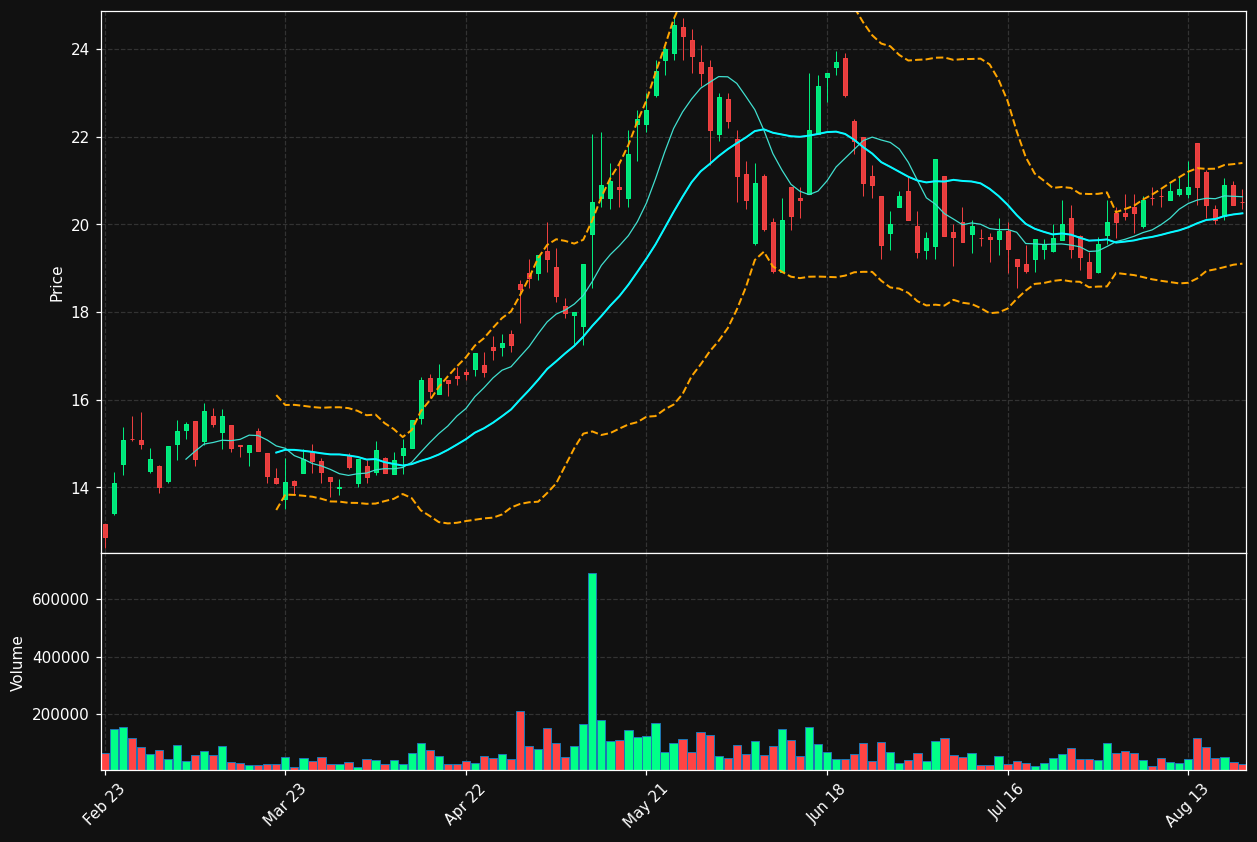Click the price tick label 20
1257x842 pixels.
[79, 225]
